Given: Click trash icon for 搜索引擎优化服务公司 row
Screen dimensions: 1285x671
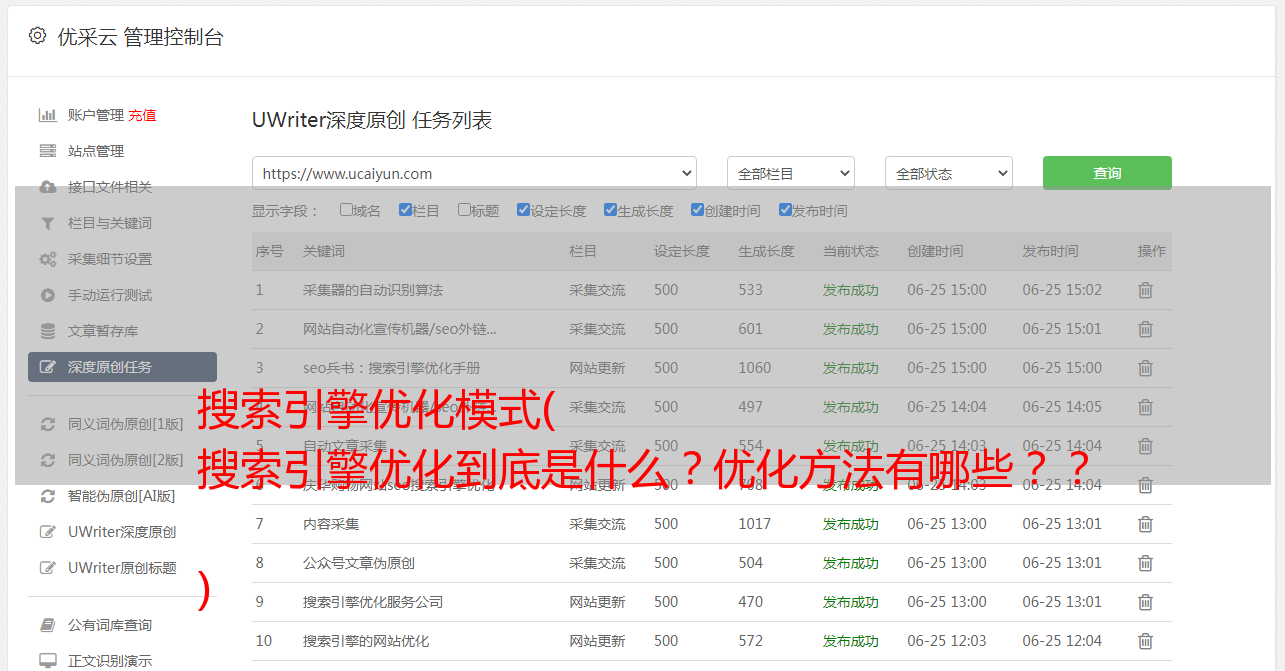Looking at the screenshot, I should (x=1145, y=602).
